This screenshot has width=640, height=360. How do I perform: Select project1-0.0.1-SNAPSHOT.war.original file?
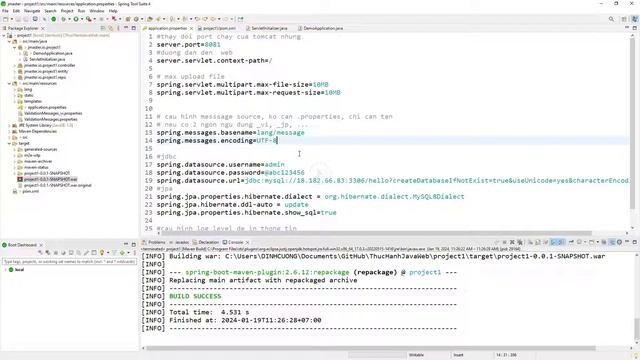[x=58, y=185]
